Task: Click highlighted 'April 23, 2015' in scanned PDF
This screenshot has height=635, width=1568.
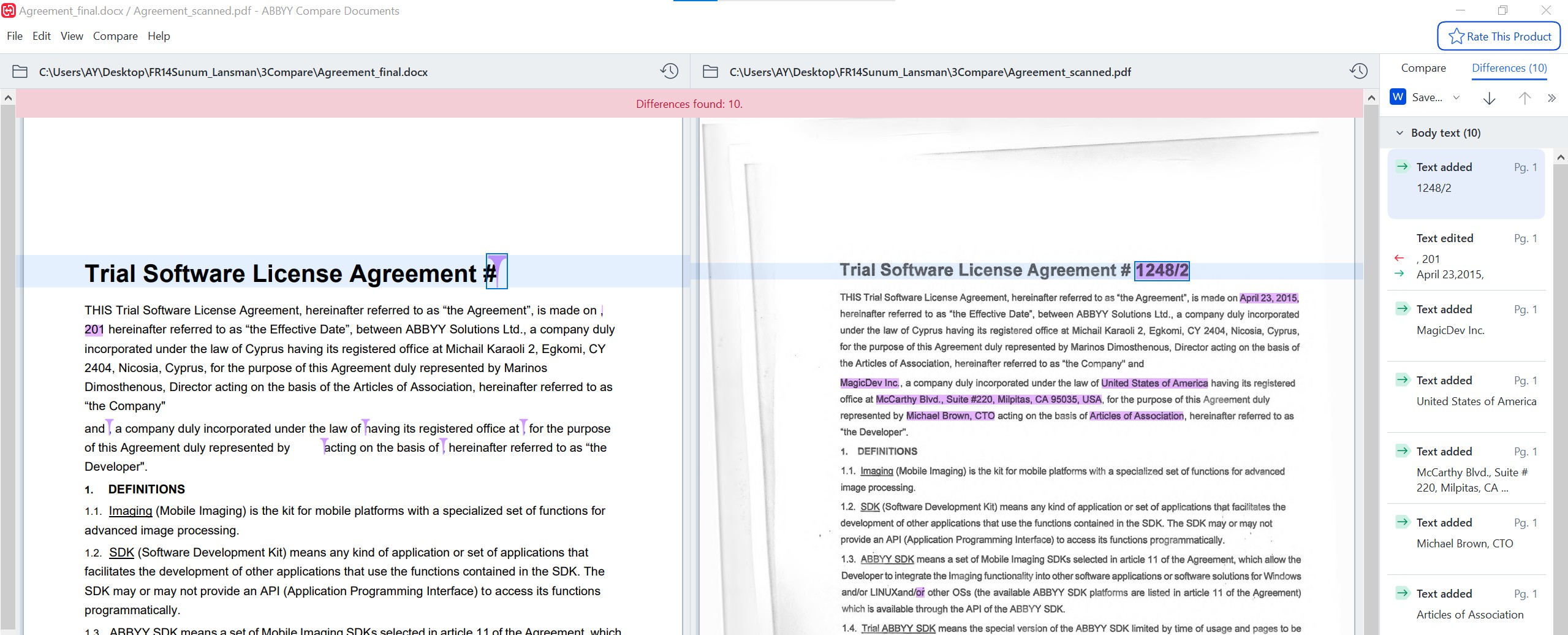Action: pos(1268,298)
